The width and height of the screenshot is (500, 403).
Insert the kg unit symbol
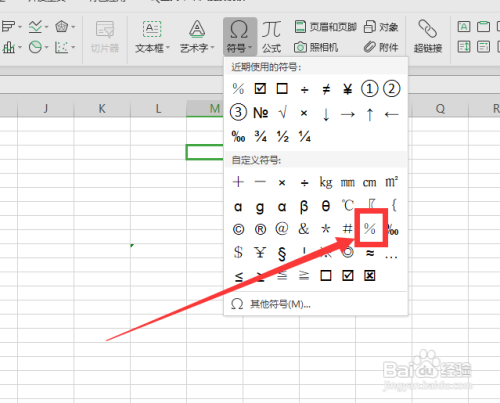pyautogui.click(x=326, y=183)
